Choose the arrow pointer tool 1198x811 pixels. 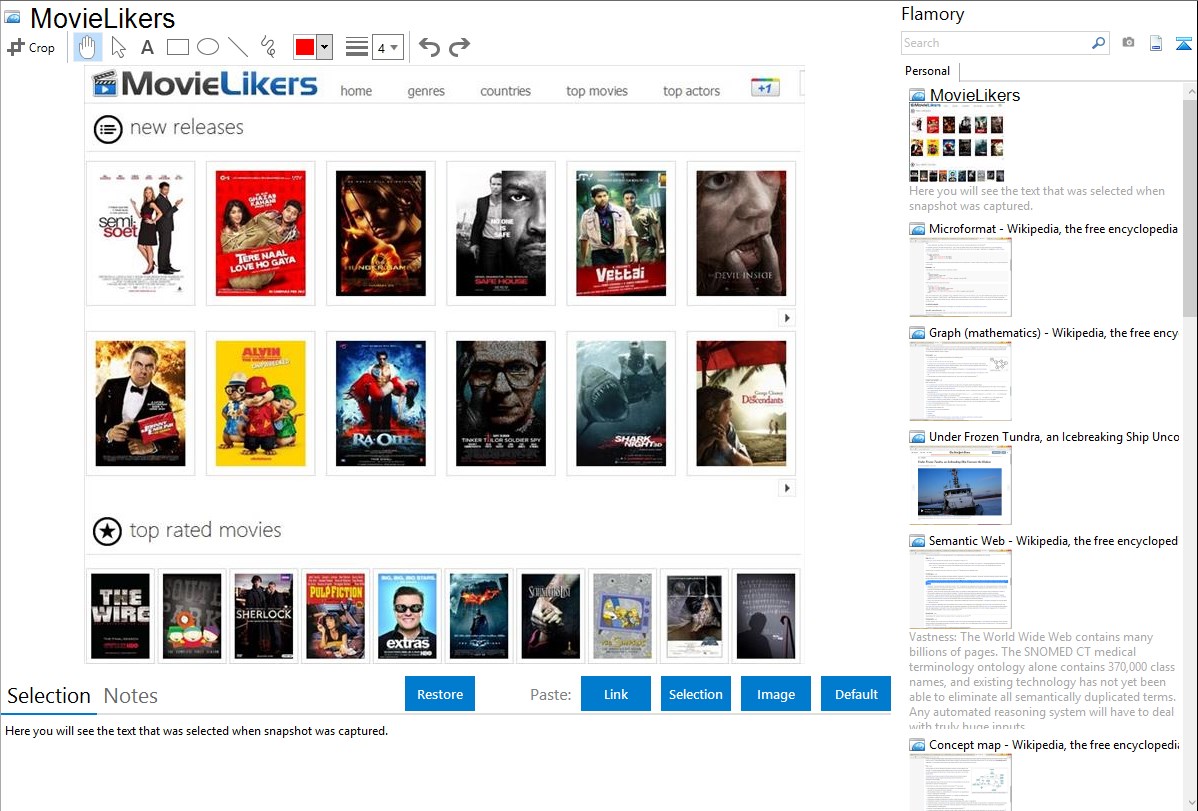pos(118,47)
